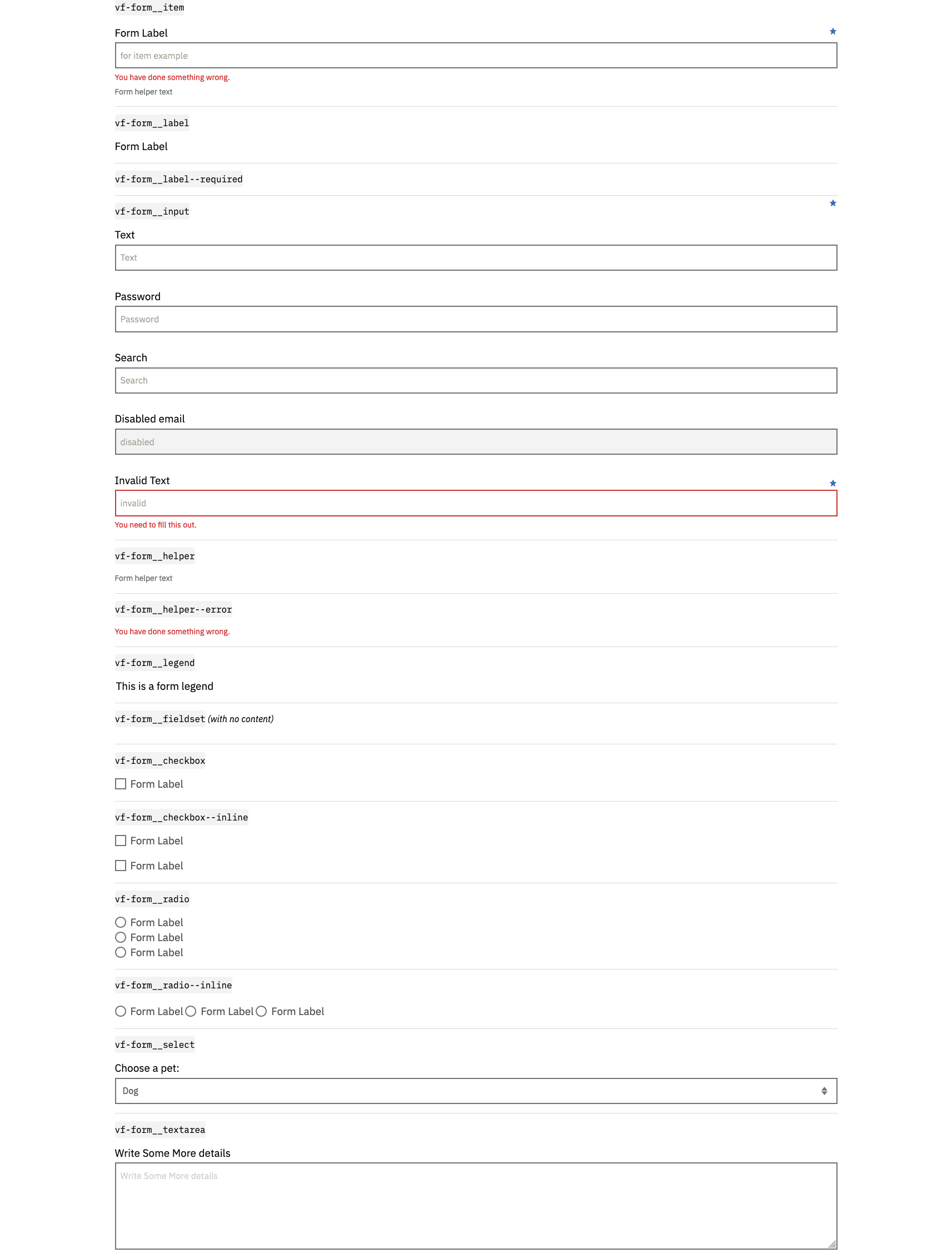Select the middle stacked radio button
Screen dimensions: 952x1258
120,937
